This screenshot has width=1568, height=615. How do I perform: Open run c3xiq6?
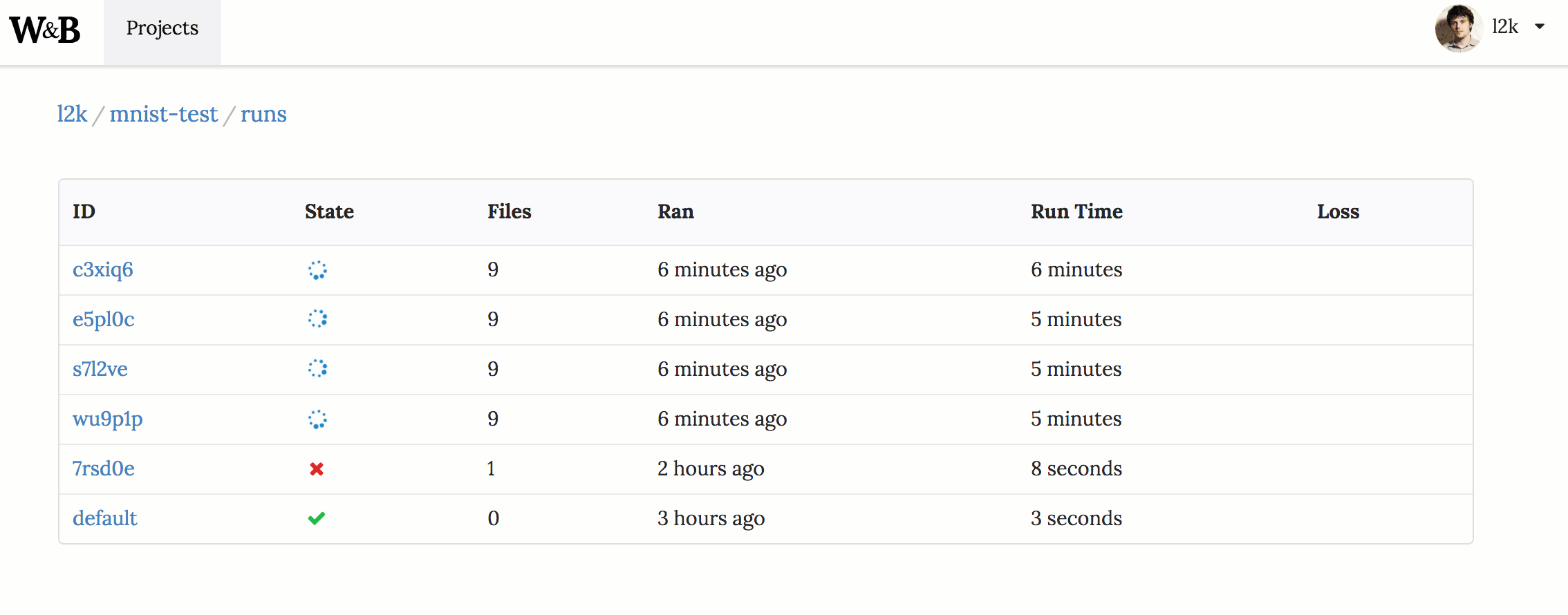point(103,269)
